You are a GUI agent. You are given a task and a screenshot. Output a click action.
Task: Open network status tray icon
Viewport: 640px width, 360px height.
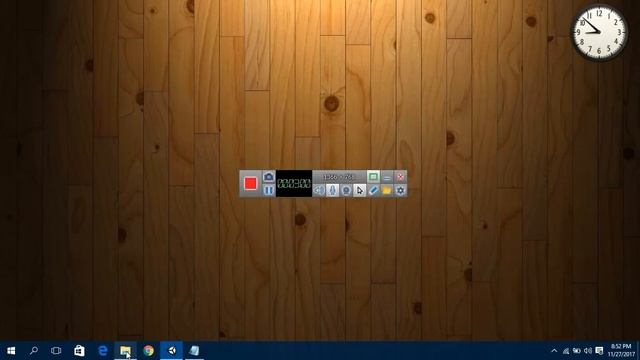566,351
